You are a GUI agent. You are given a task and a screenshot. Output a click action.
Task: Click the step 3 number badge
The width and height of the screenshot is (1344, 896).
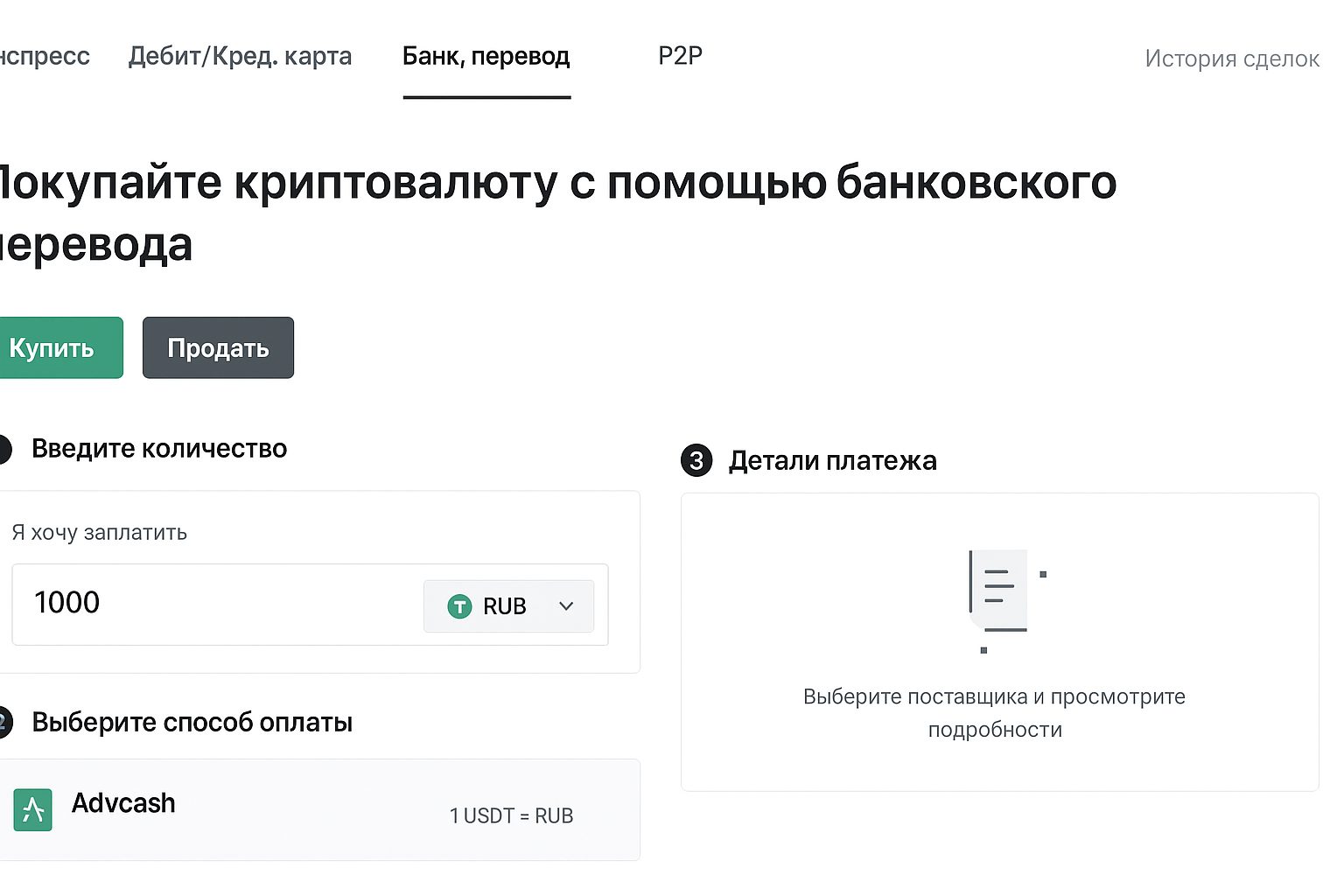pos(696,460)
